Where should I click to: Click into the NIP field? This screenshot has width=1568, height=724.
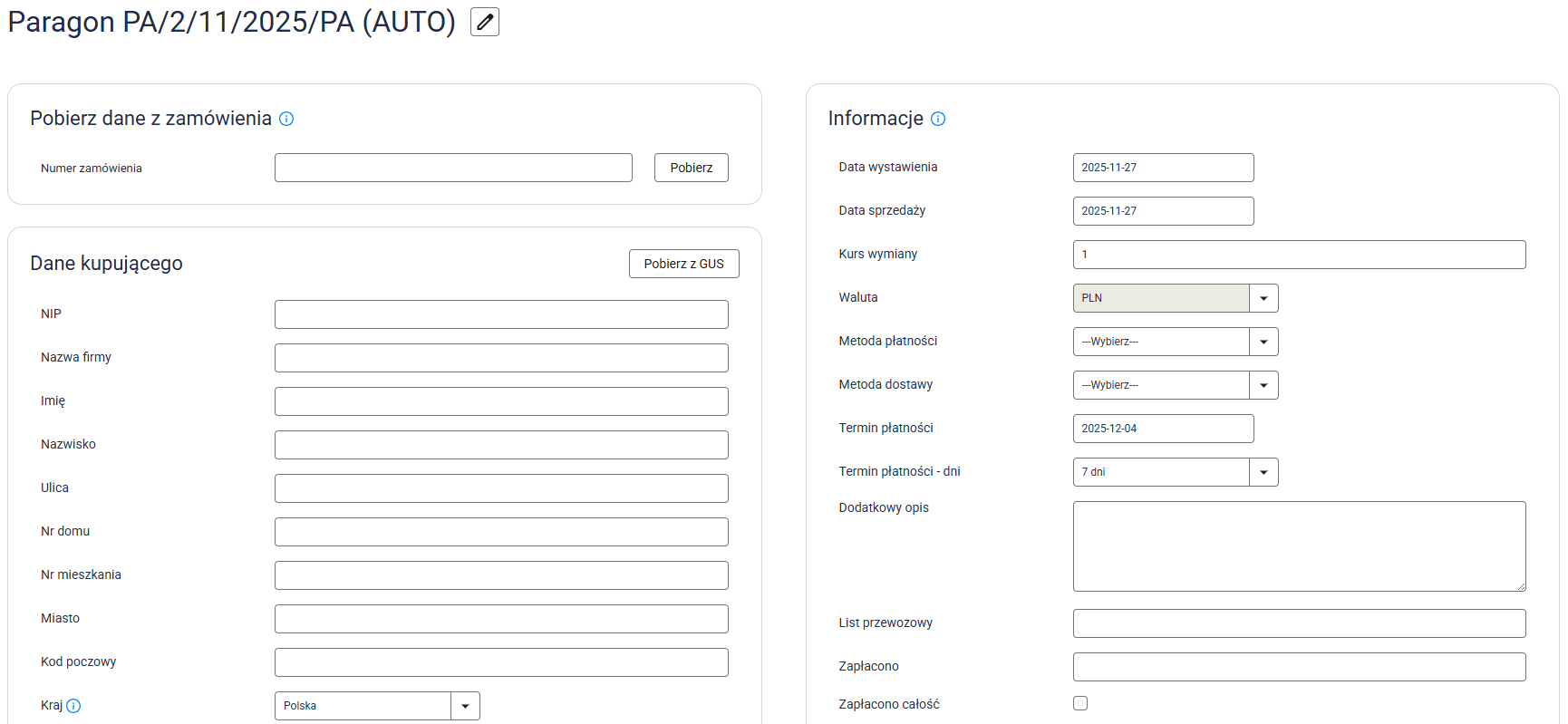click(x=501, y=314)
